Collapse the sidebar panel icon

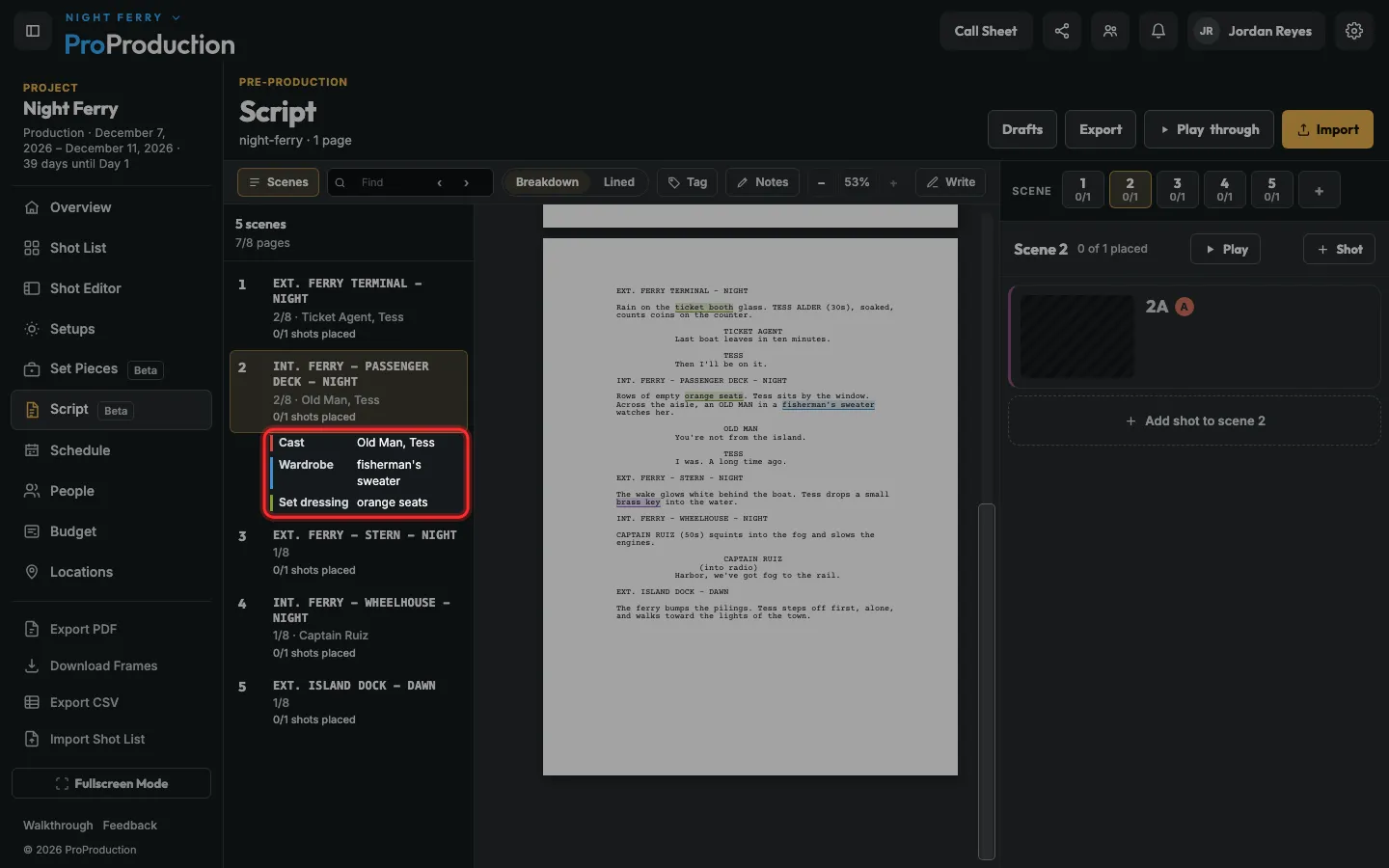tap(33, 31)
